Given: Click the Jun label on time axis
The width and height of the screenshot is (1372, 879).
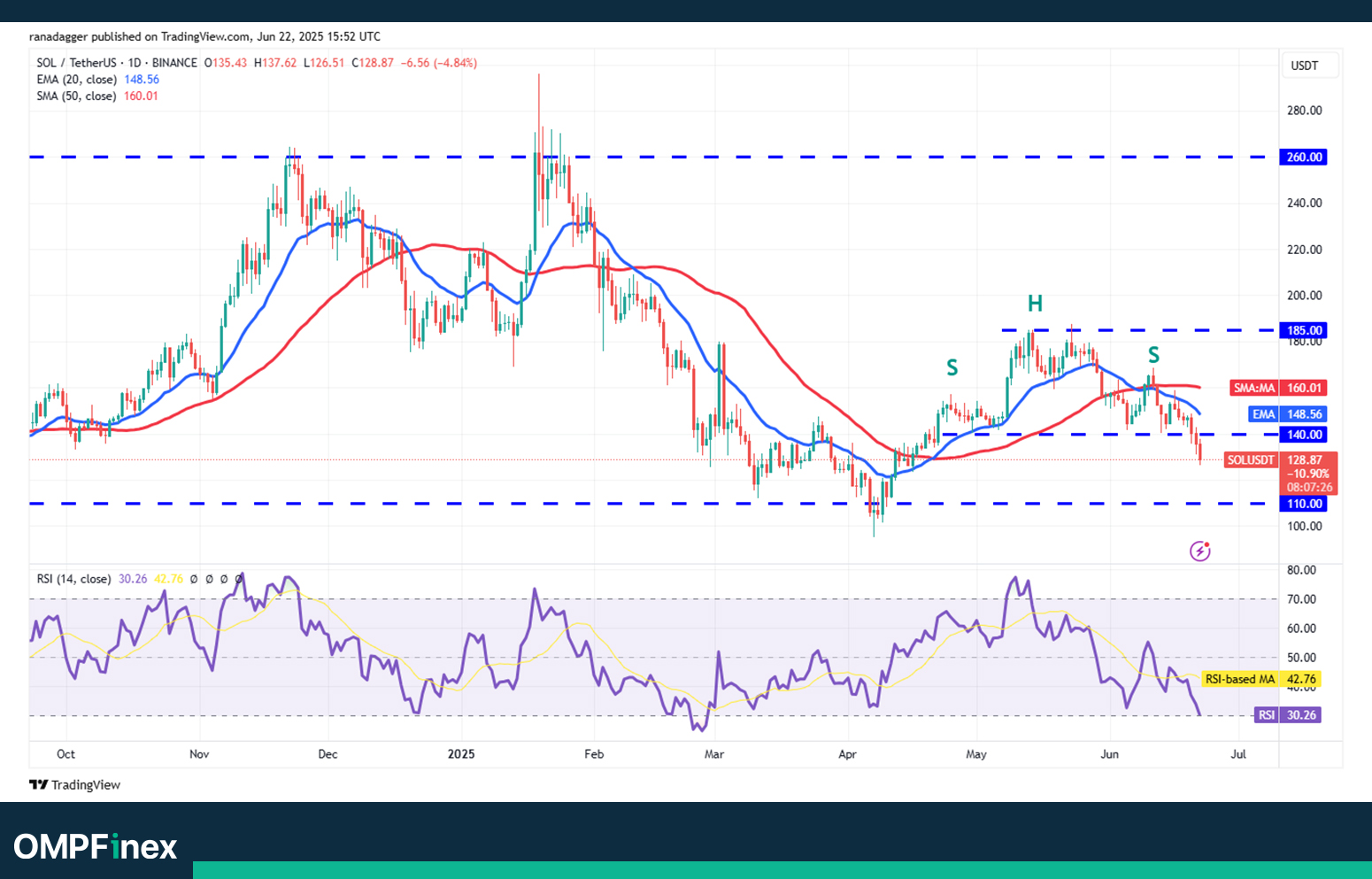Looking at the screenshot, I should (1109, 754).
